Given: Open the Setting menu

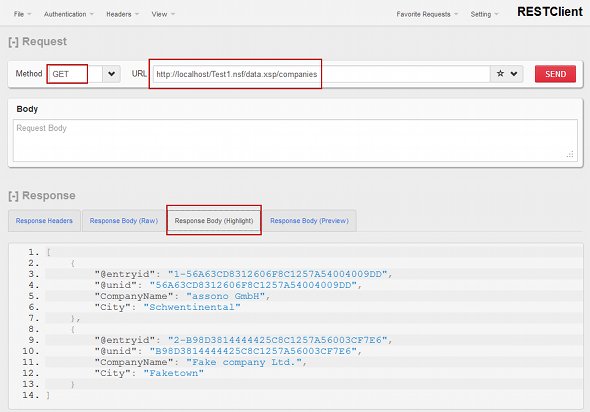Looking at the screenshot, I should (x=484, y=14).
